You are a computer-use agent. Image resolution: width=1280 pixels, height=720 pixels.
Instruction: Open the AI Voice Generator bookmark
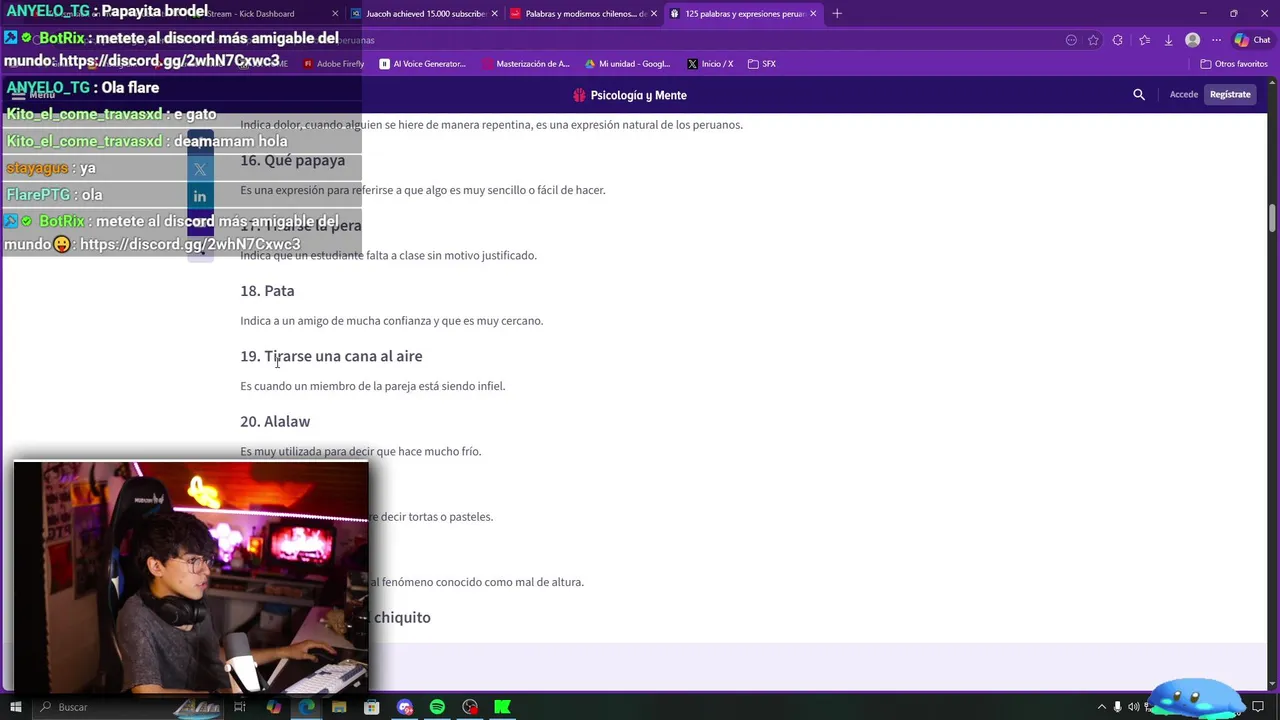pos(423,64)
